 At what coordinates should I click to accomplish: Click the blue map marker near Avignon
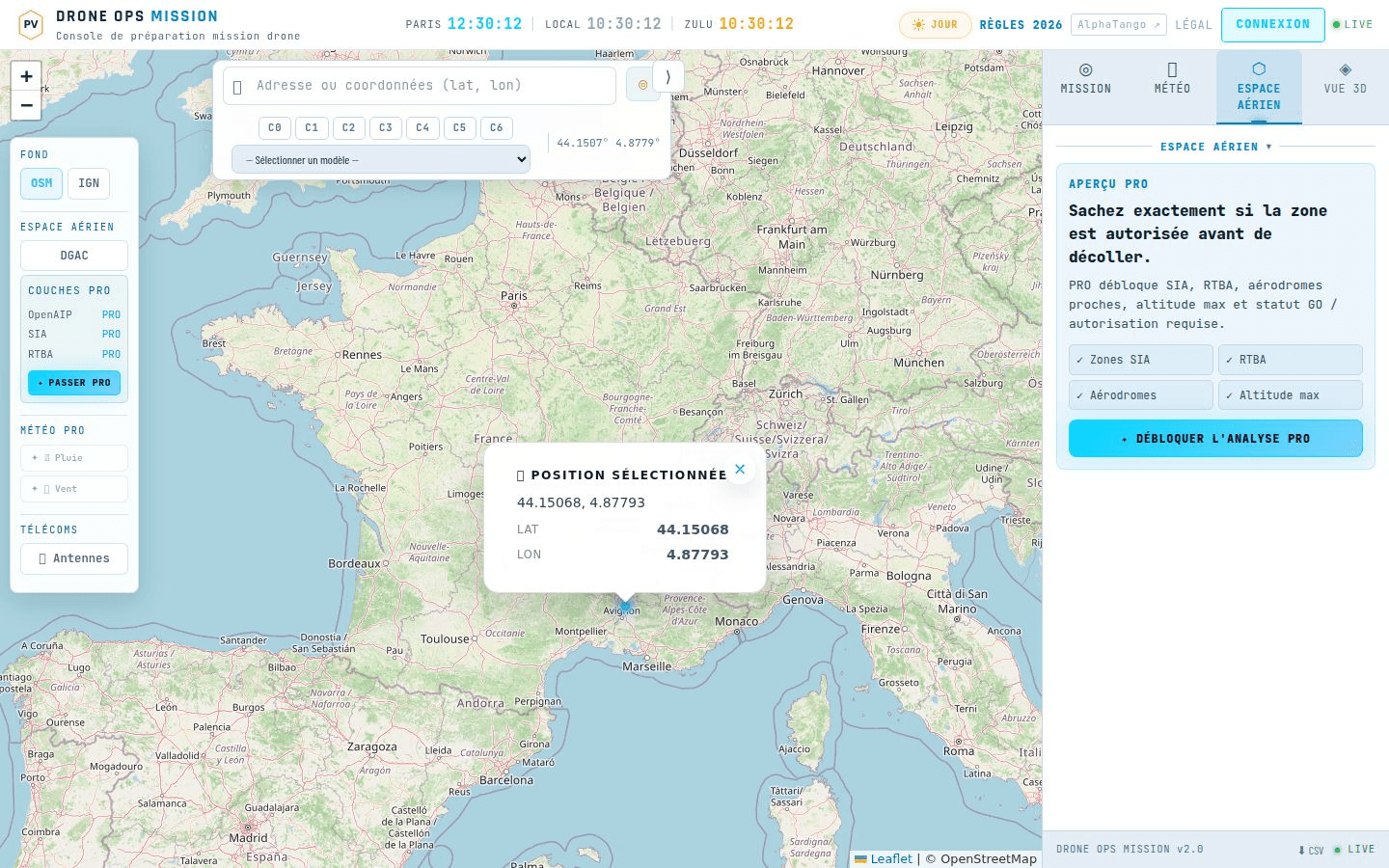coord(625,607)
